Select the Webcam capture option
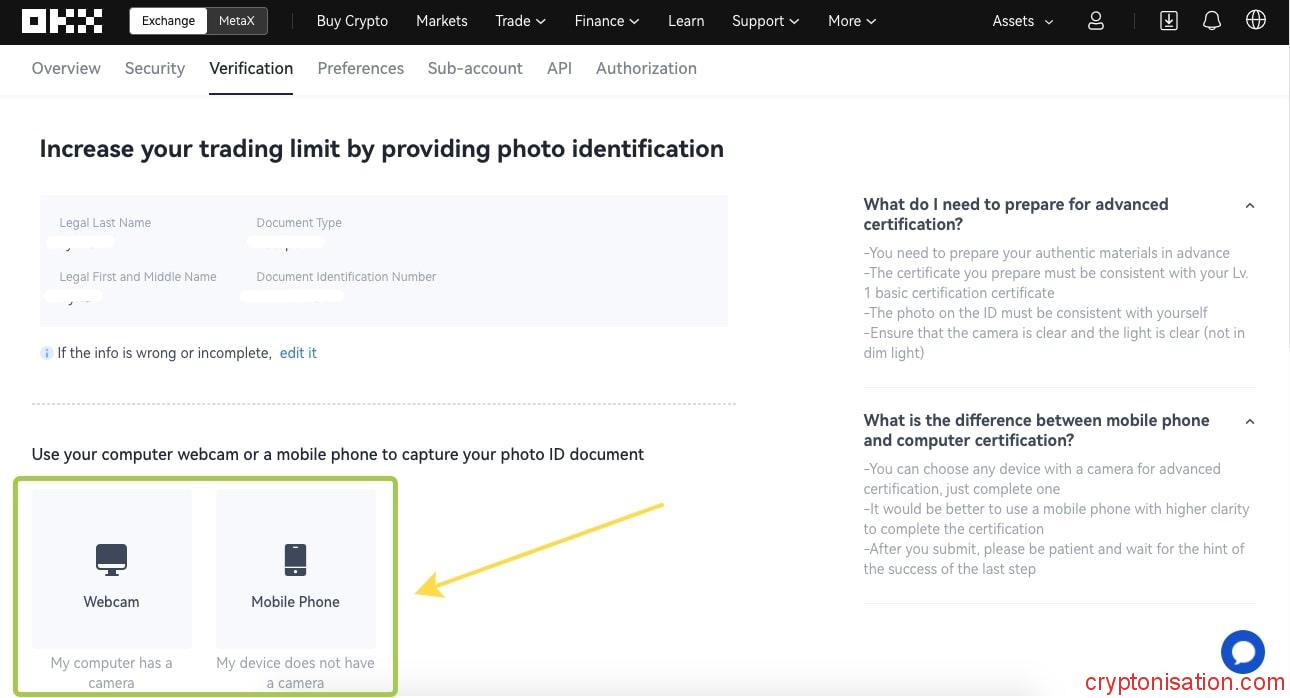1290x698 pixels. pos(111,569)
